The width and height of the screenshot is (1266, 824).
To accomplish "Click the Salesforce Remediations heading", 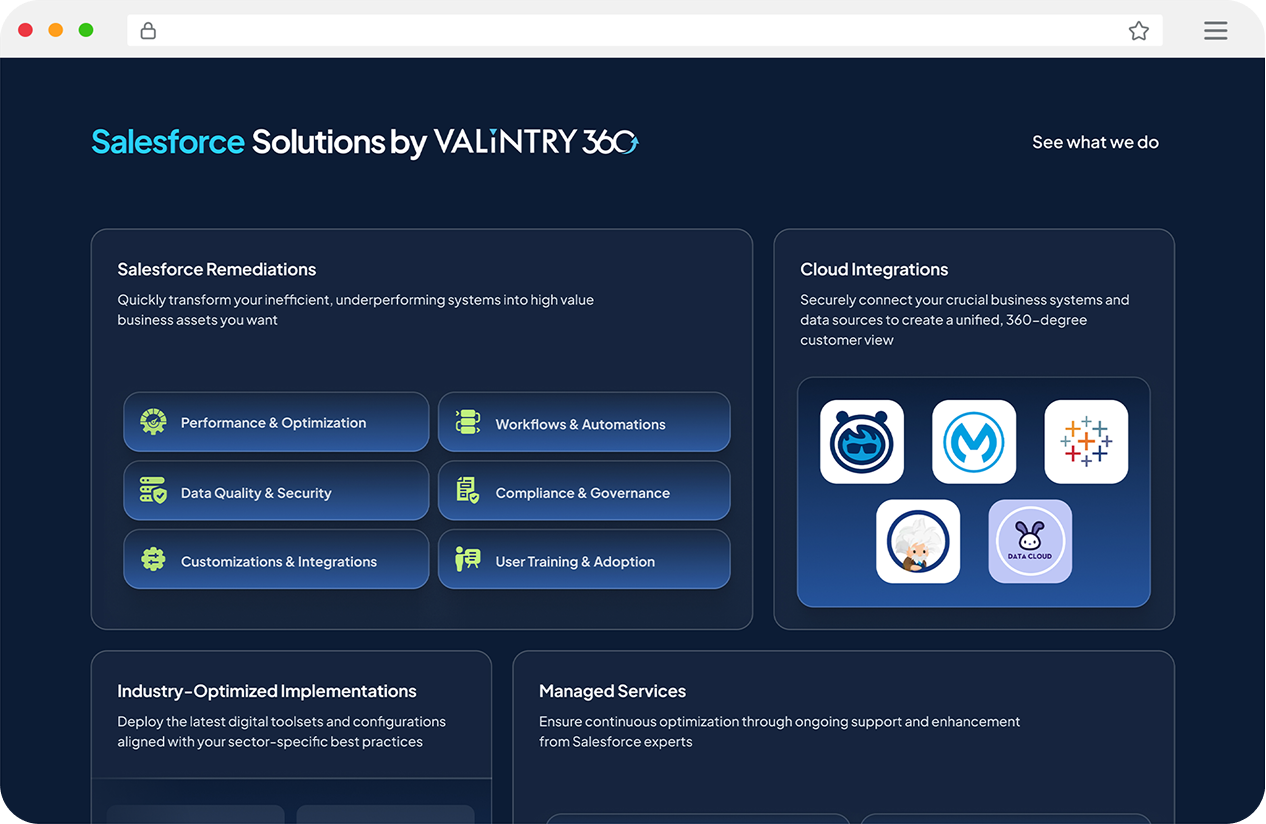I will coord(217,269).
